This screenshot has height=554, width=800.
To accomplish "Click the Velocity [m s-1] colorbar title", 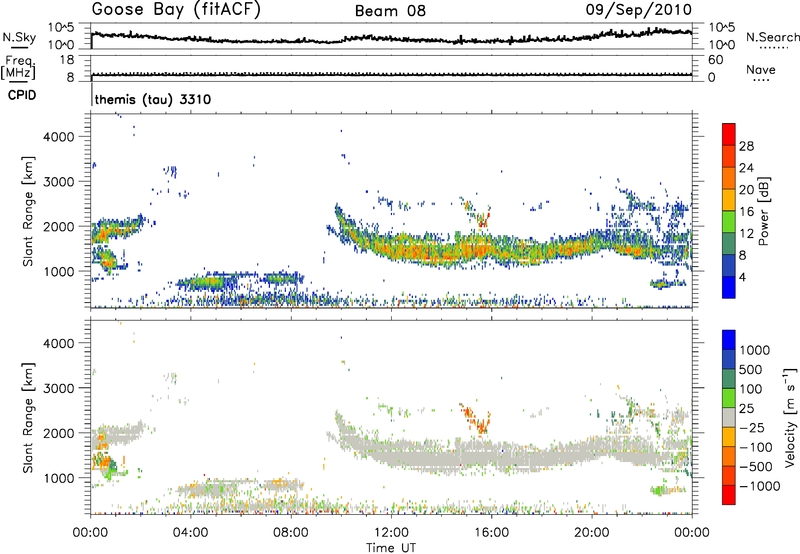I will [790, 417].
